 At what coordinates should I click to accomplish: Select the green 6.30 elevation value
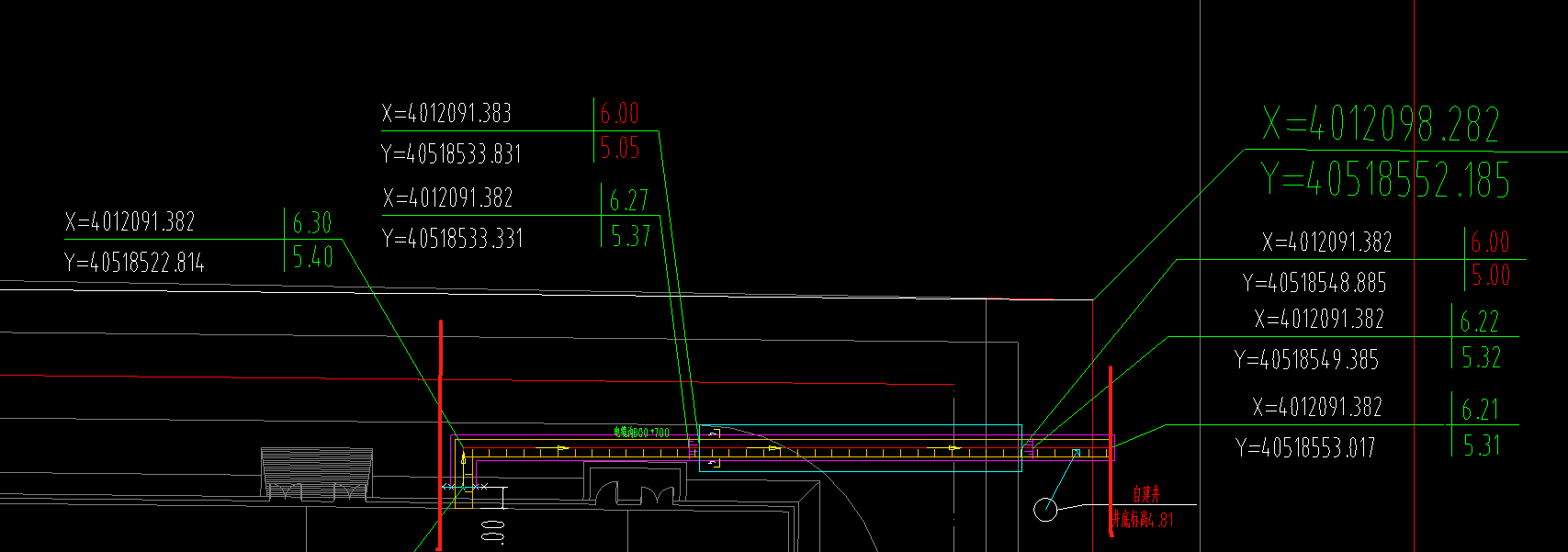[312, 223]
